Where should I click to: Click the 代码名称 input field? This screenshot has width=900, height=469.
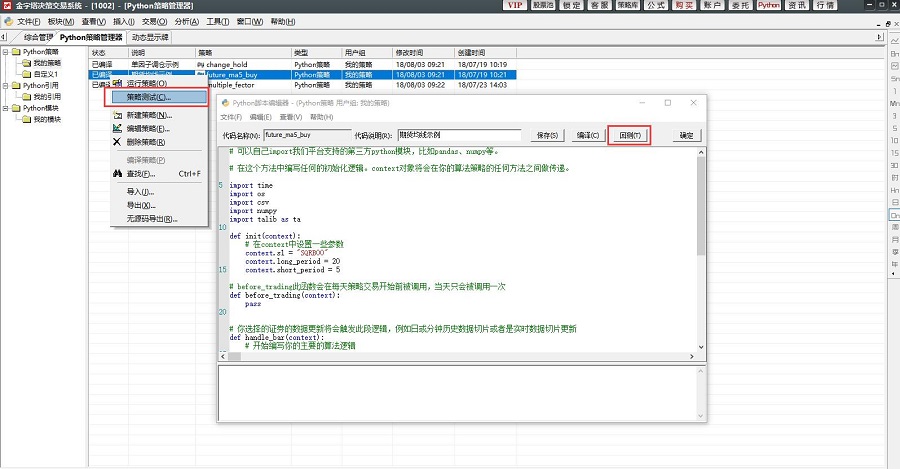coord(307,135)
